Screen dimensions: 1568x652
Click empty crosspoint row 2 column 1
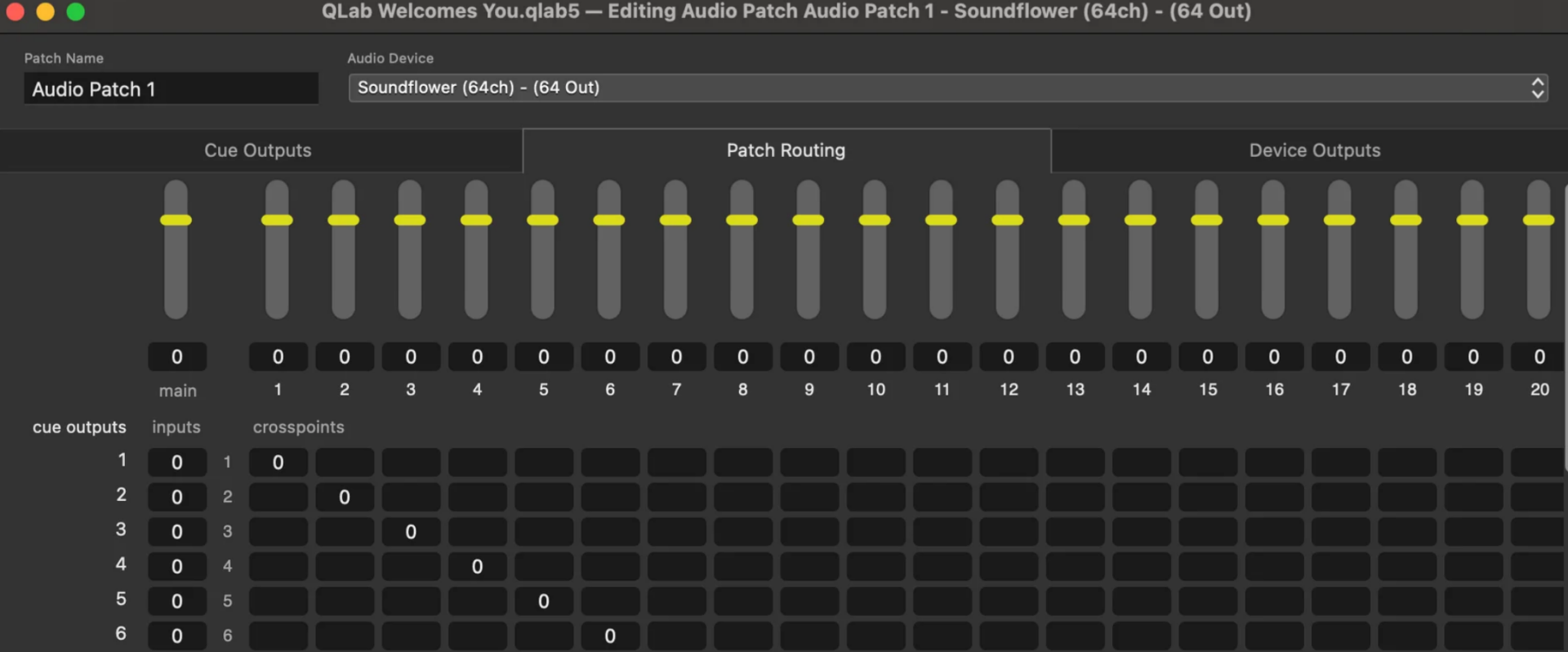(278, 497)
